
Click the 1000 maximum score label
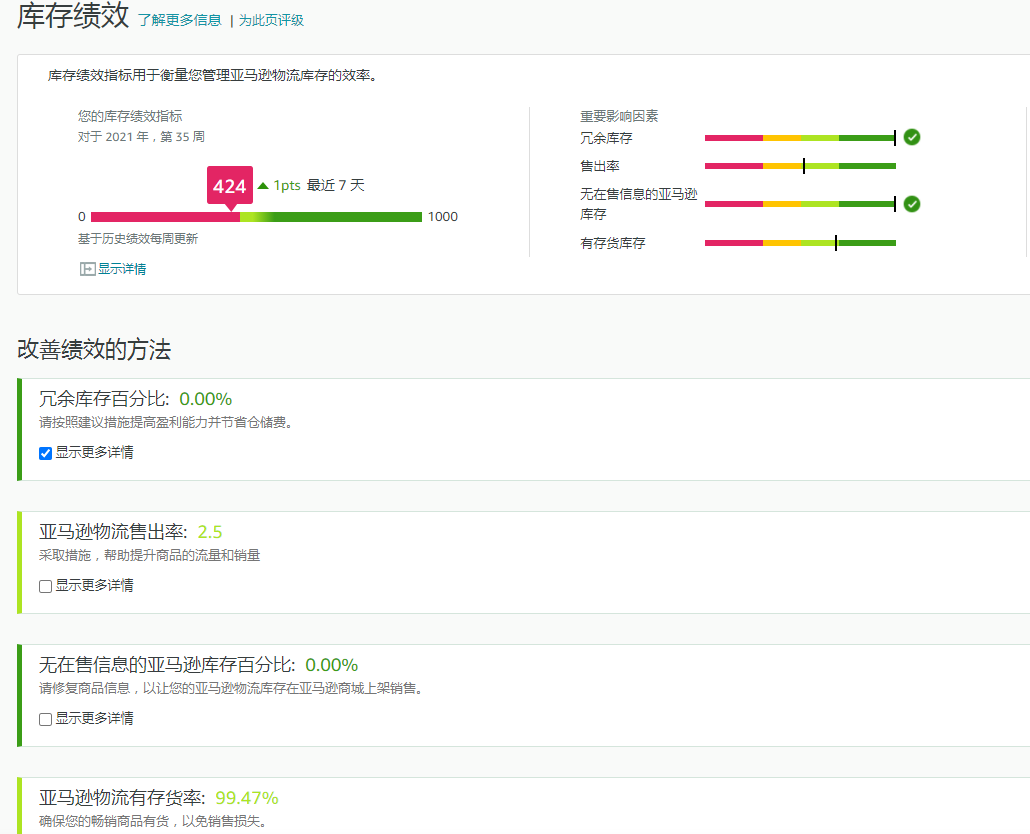443,217
